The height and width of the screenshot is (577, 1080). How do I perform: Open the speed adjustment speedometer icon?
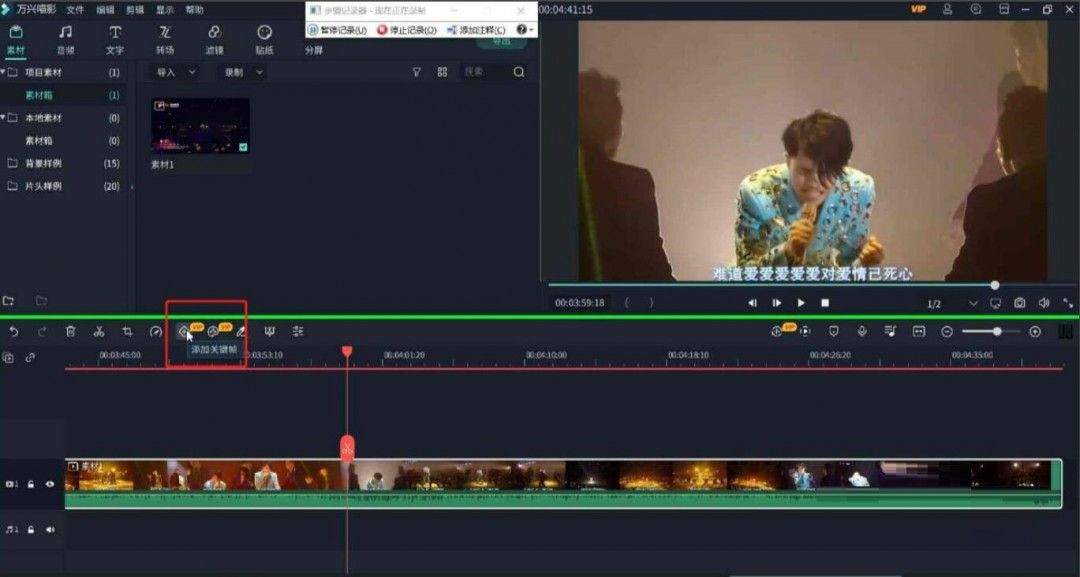tap(156, 331)
